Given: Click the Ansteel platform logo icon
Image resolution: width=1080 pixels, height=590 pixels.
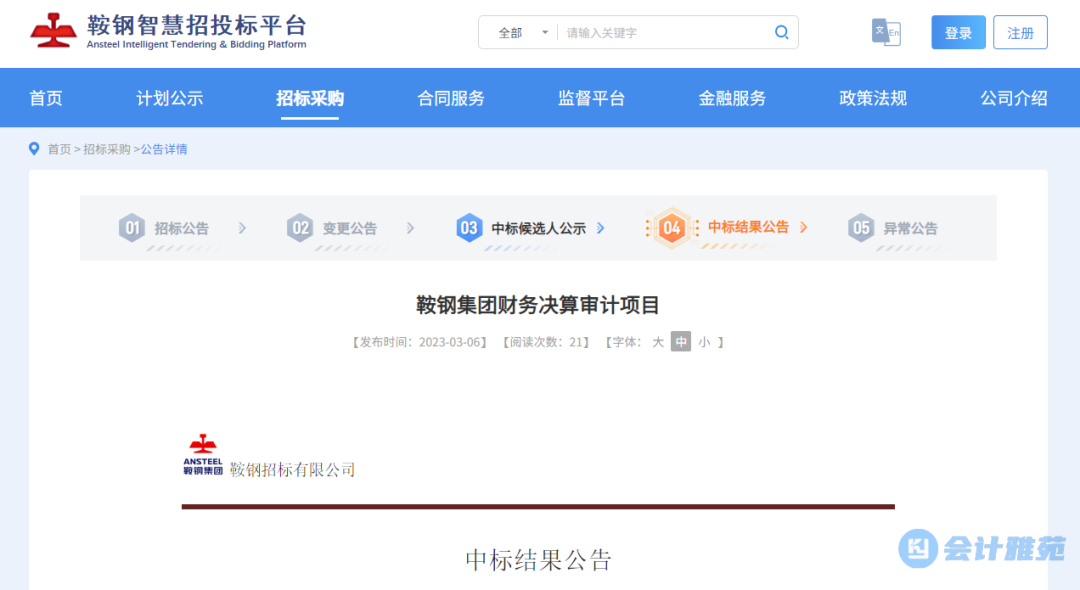Looking at the screenshot, I should click(53, 30).
